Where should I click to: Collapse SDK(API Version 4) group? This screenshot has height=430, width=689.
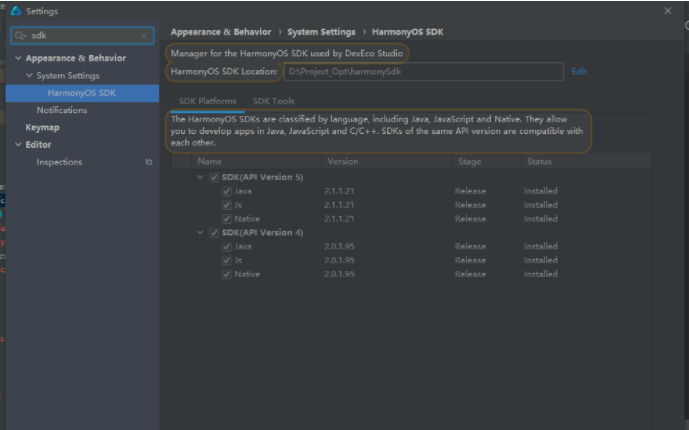pos(200,232)
